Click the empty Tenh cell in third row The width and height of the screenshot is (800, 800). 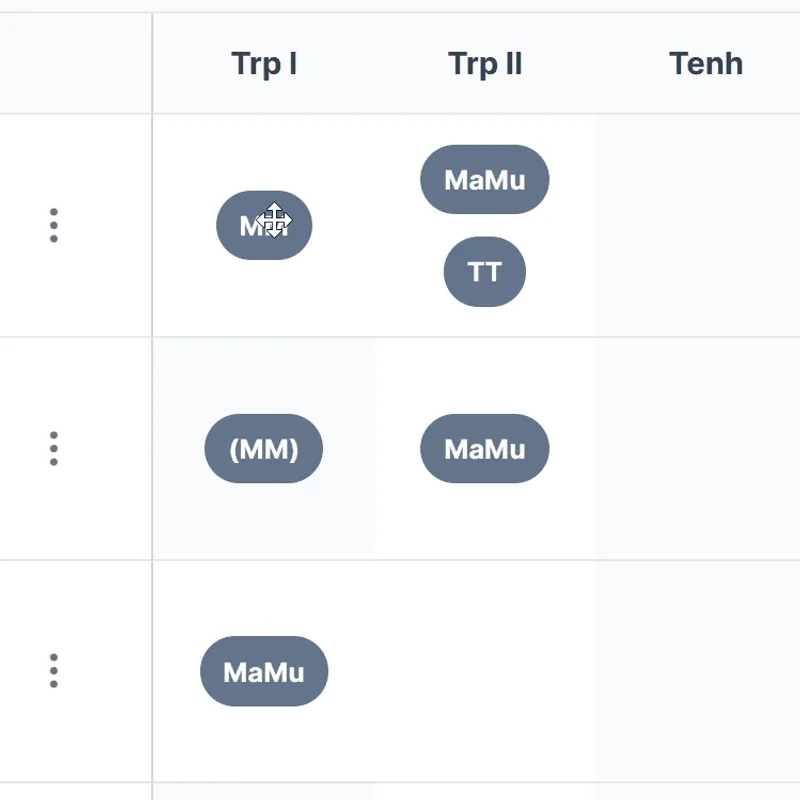pyautogui.click(x=698, y=671)
